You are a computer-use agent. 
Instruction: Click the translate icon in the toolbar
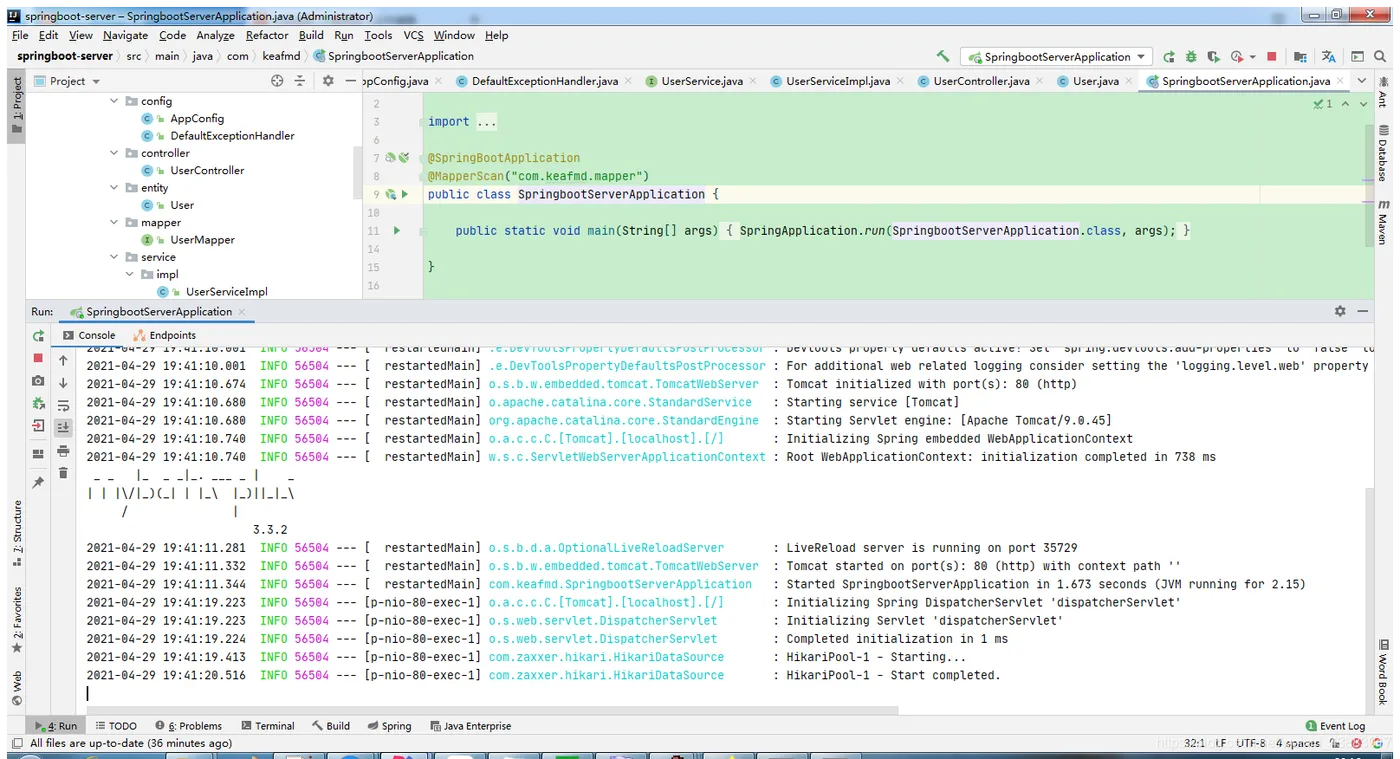coord(1328,57)
